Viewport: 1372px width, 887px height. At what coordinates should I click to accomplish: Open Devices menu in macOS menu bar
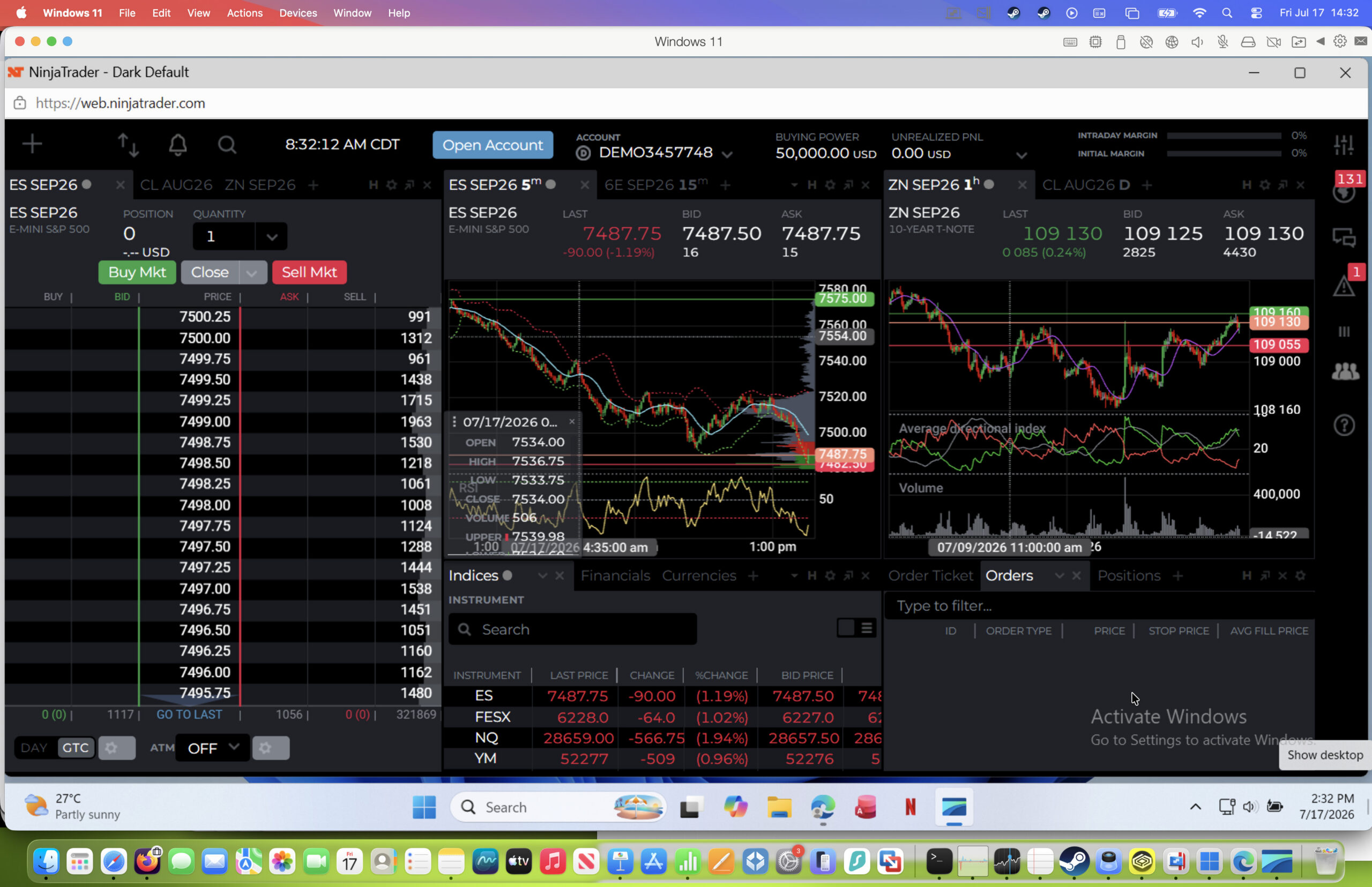tap(298, 13)
